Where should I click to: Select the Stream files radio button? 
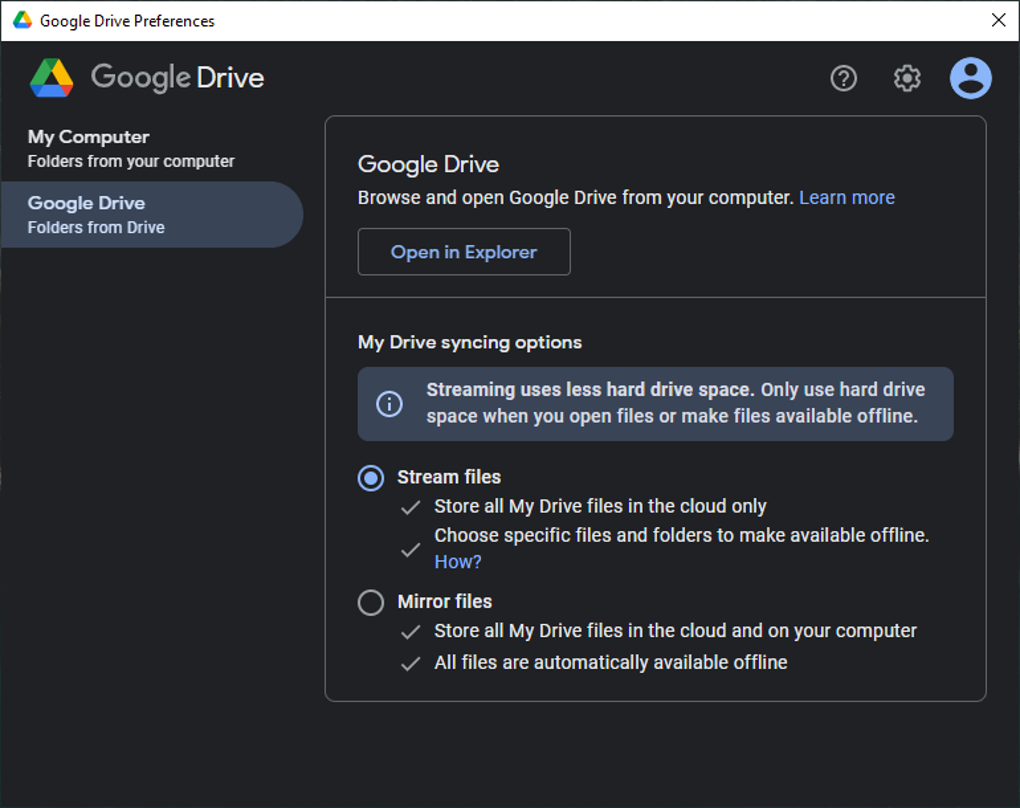(x=371, y=478)
